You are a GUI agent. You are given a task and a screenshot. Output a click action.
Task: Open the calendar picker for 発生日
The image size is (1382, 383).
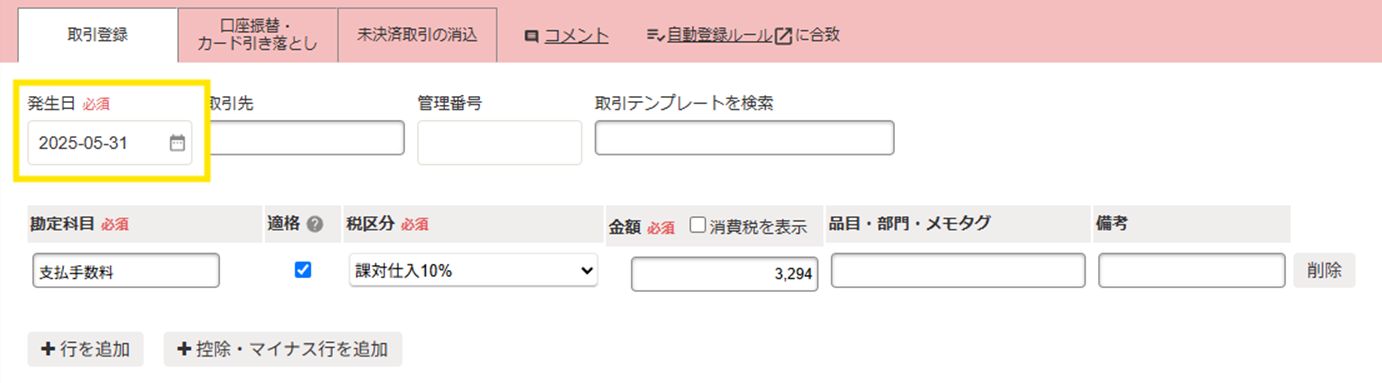click(x=177, y=143)
